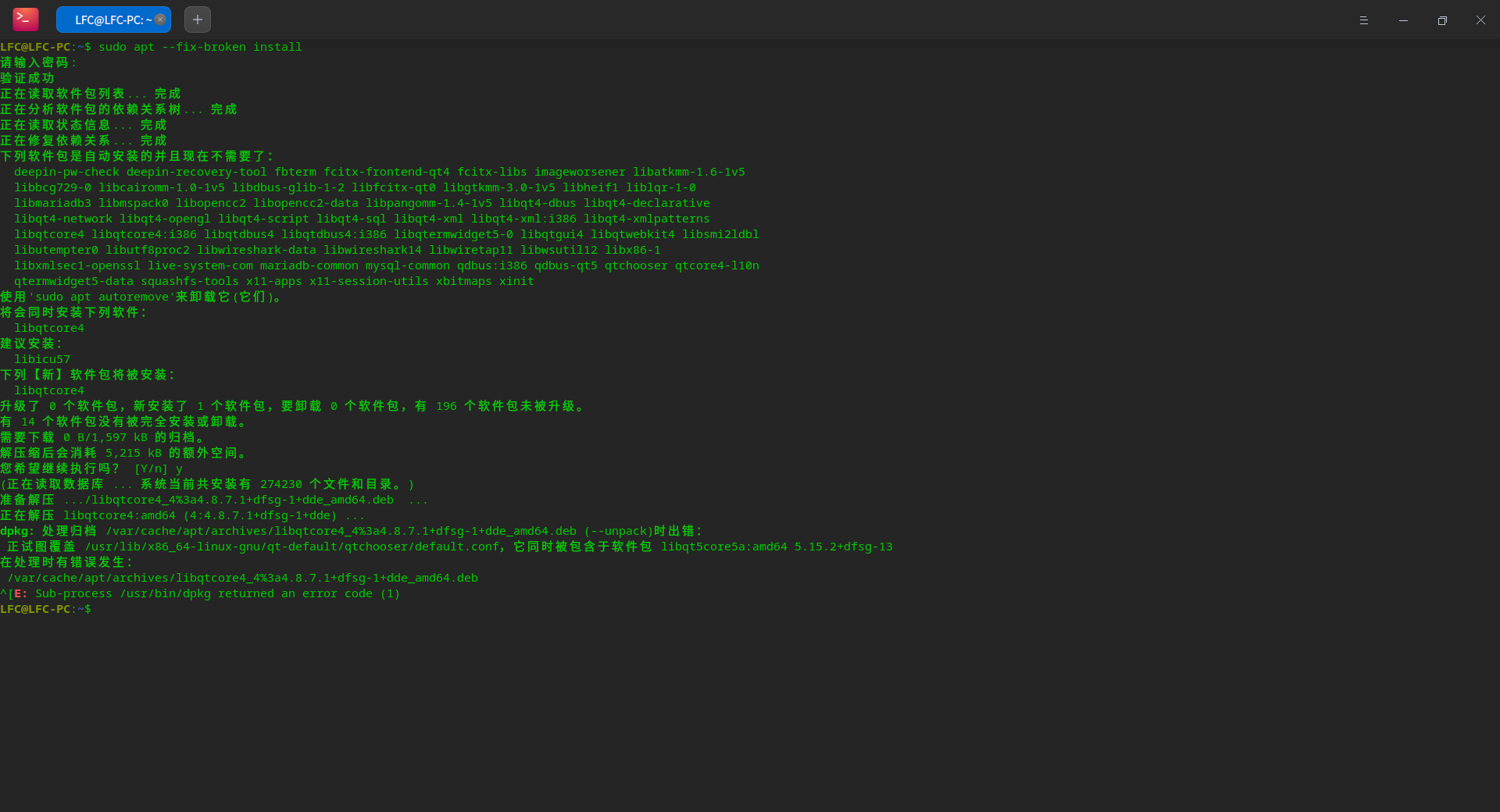The height and width of the screenshot is (812, 1500).
Task: Click the dpkg error message line
Action: point(352,531)
